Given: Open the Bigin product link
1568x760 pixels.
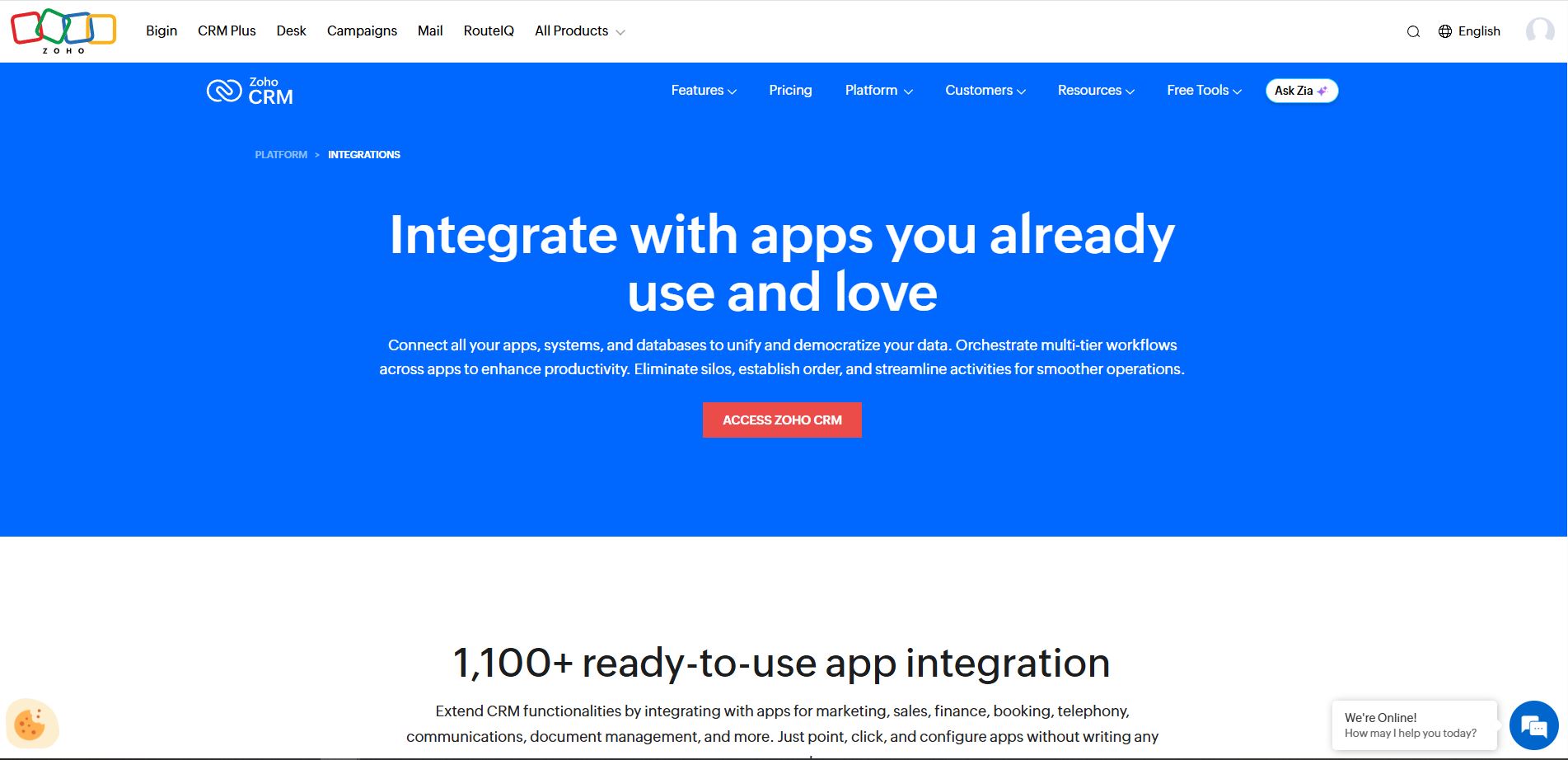Looking at the screenshot, I should [161, 30].
